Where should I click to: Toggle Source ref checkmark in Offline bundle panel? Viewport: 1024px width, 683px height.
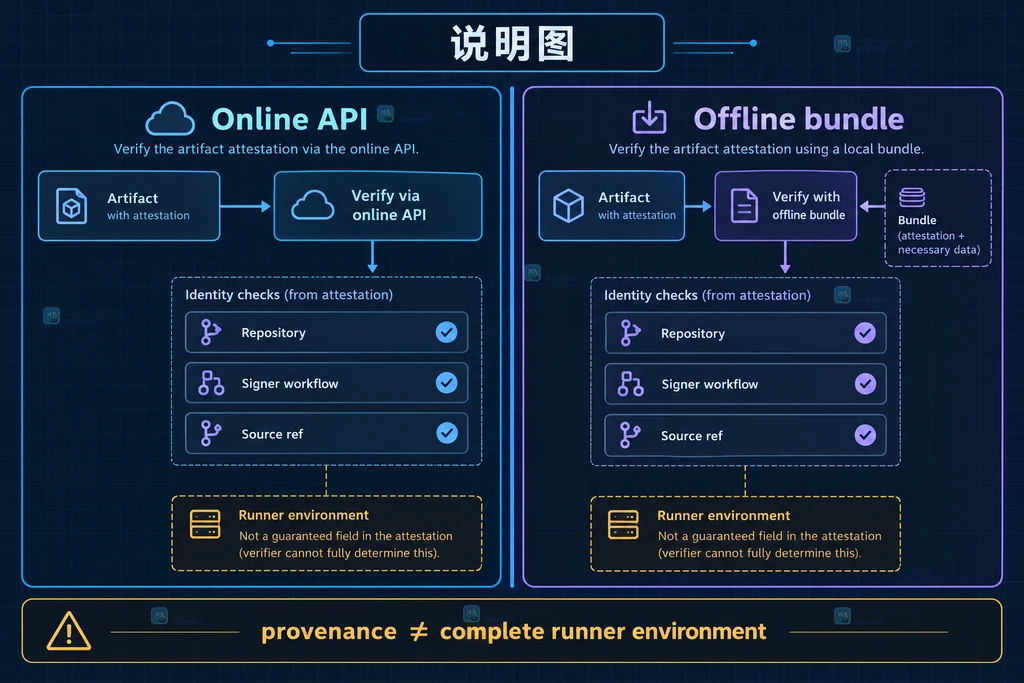865,435
